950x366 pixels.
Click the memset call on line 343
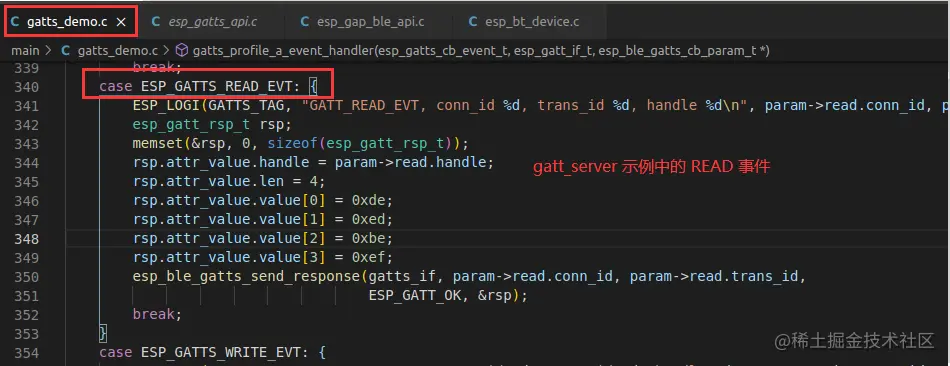(x=301, y=144)
